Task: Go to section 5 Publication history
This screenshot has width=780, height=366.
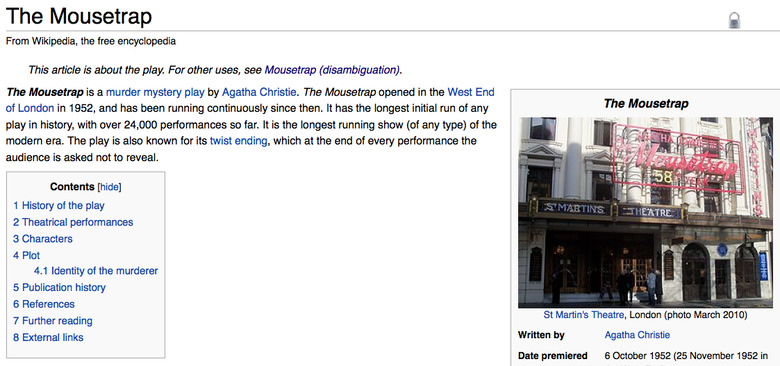Action: 59,287
